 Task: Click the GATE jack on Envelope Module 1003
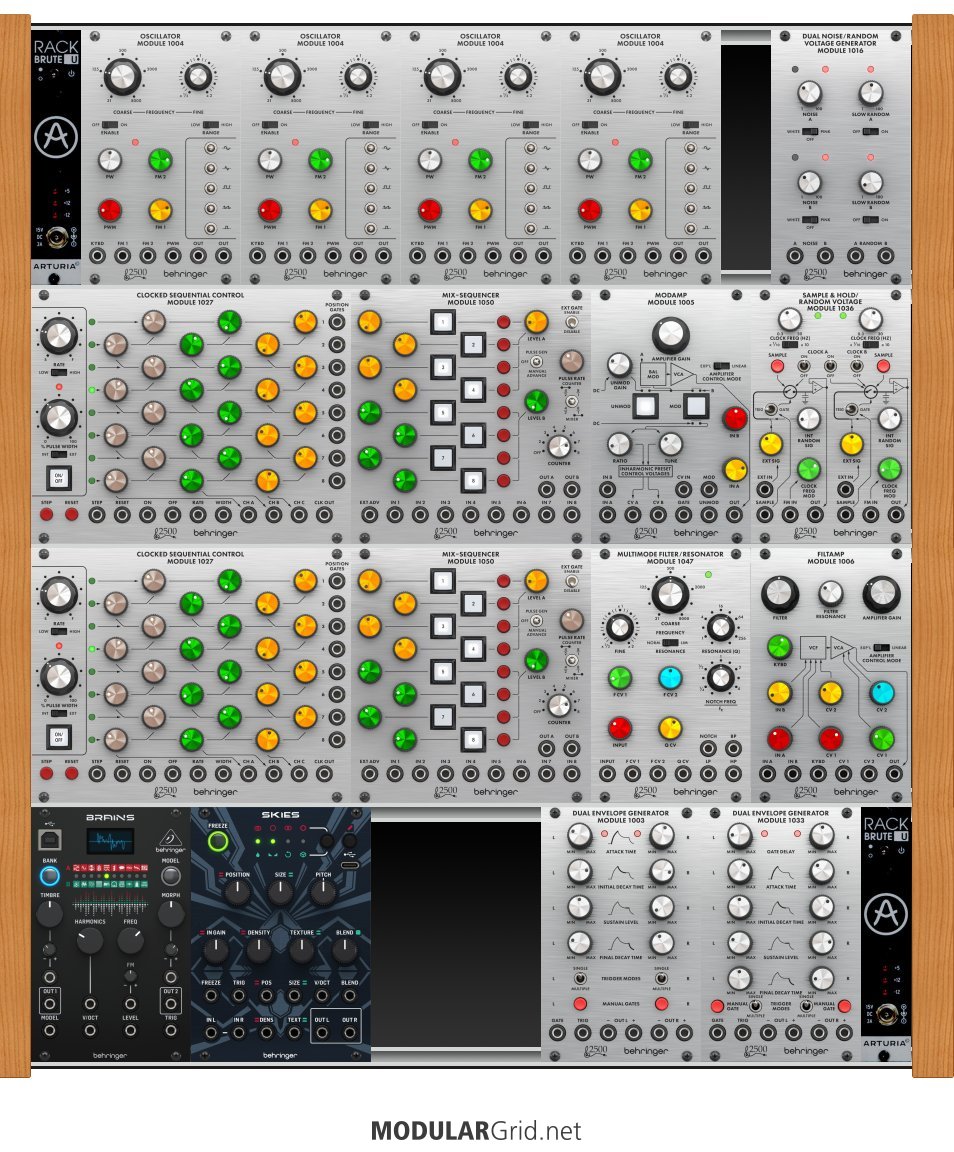557,1032
